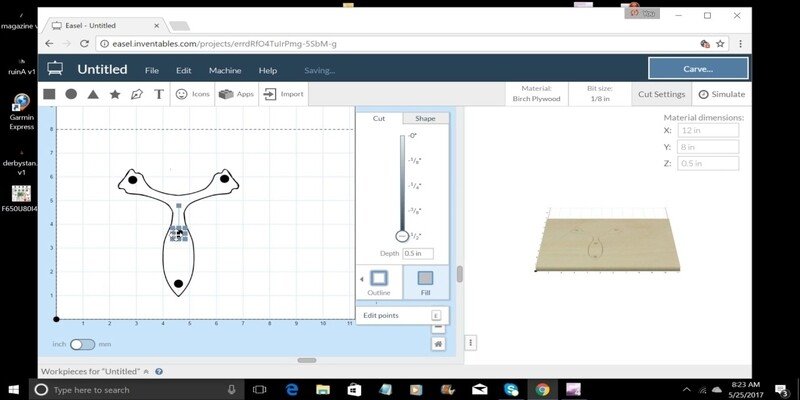Choose the Outline cut type
The height and width of the screenshot is (400, 800).
[x=379, y=283]
